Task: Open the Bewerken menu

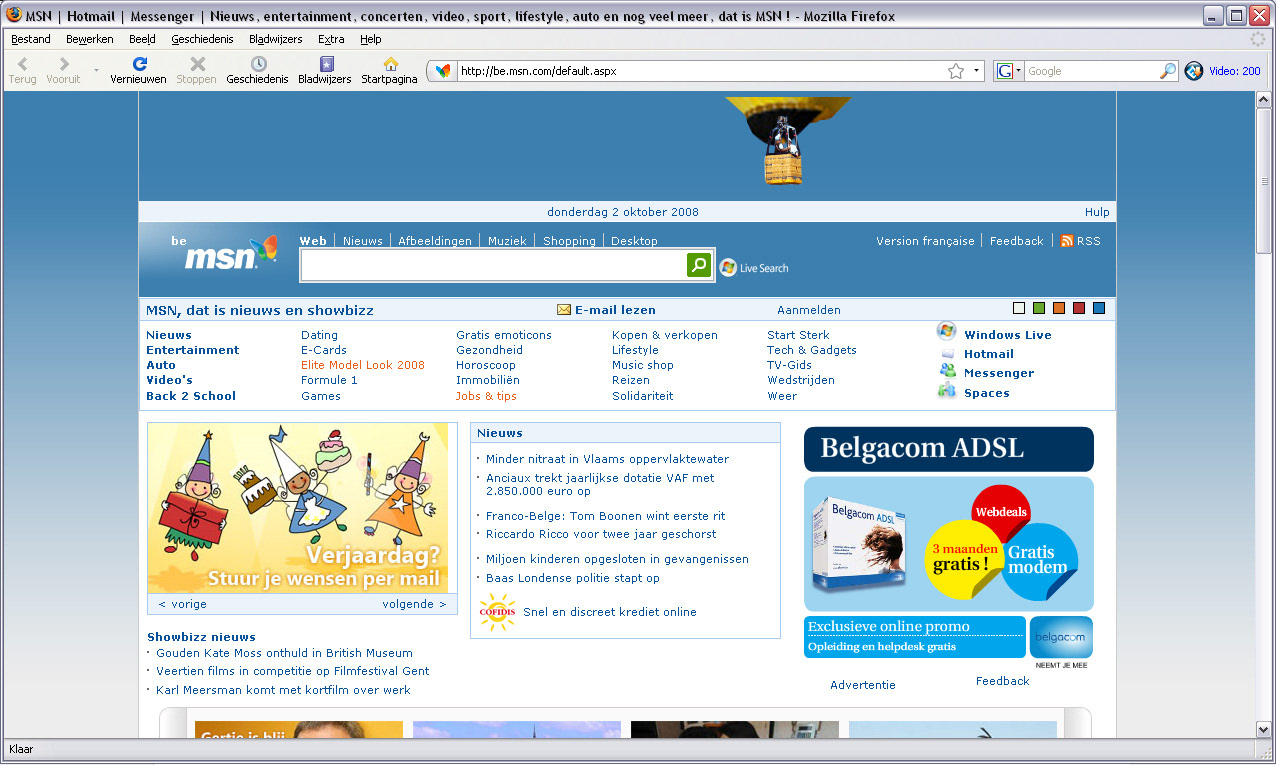Action: coord(90,39)
